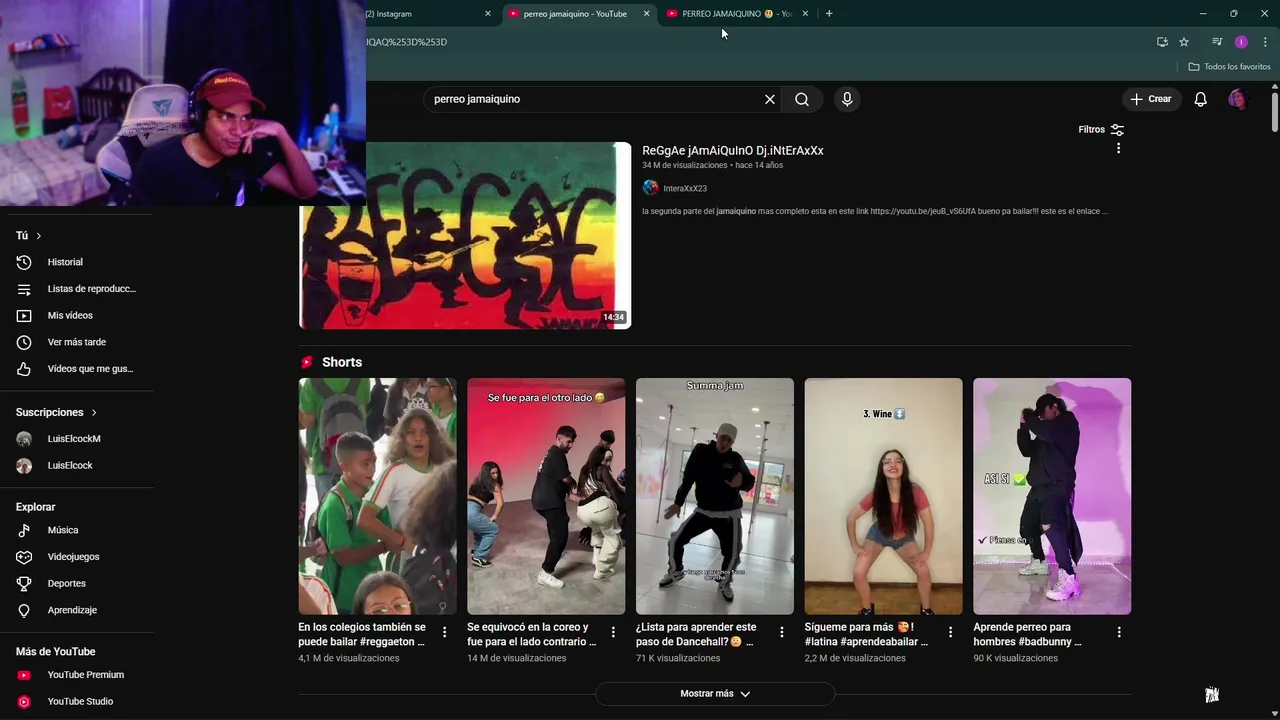The height and width of the screenshot is (720, 1280).
Task: Open options for 'Lista para aprender' short
Action: pyautogui.click(x=782, y=632)
